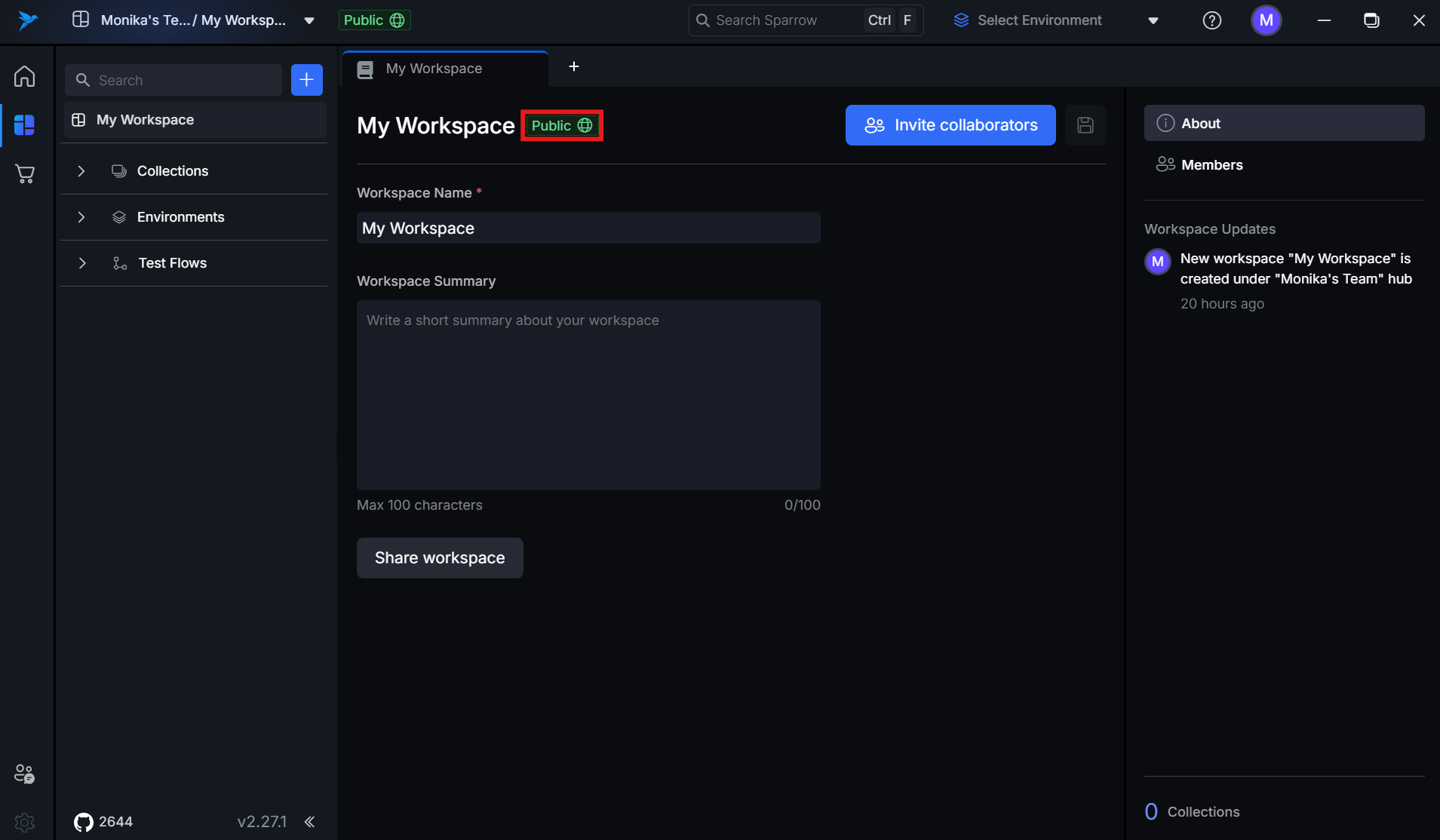
Task: Click the Sparrow bird logo
Action: (x=28, y=20)
